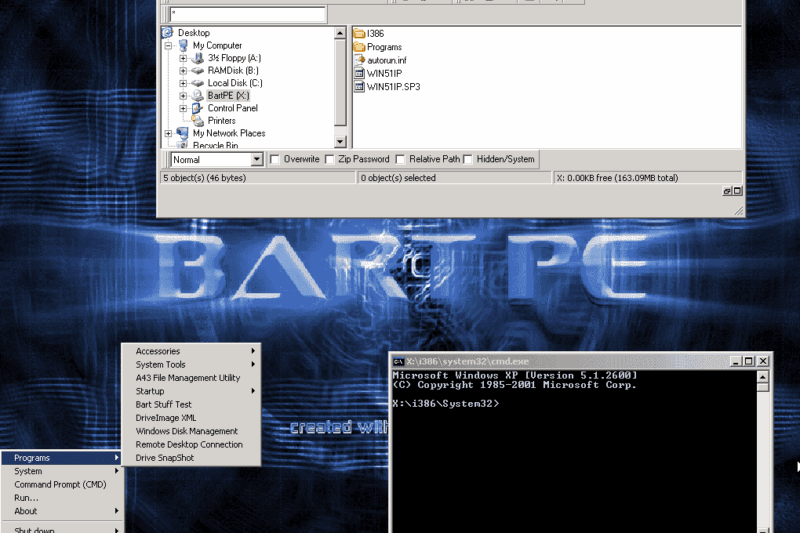The height and width of the screenshot is (533, 800).
Task: Maximize the cmd.exe window
Action: (748, 361)
